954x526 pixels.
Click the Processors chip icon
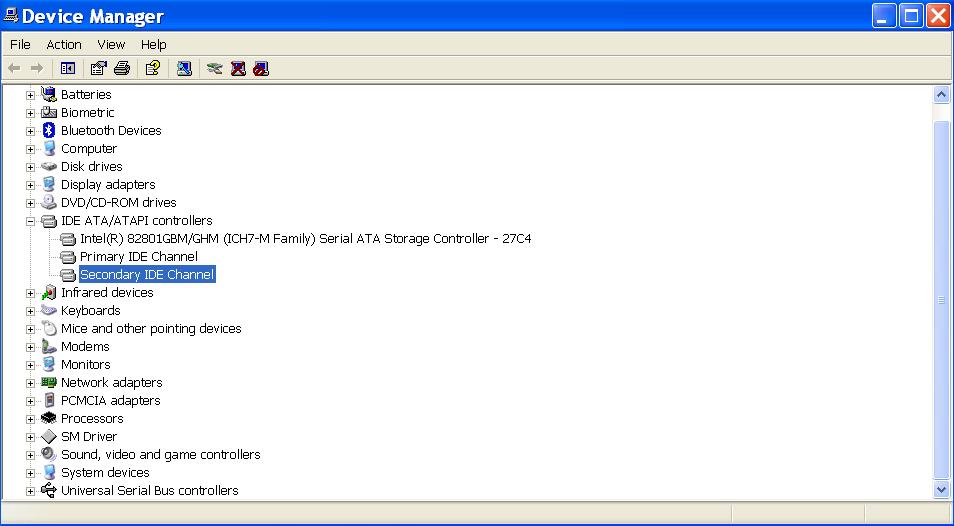tap(49, 418)
